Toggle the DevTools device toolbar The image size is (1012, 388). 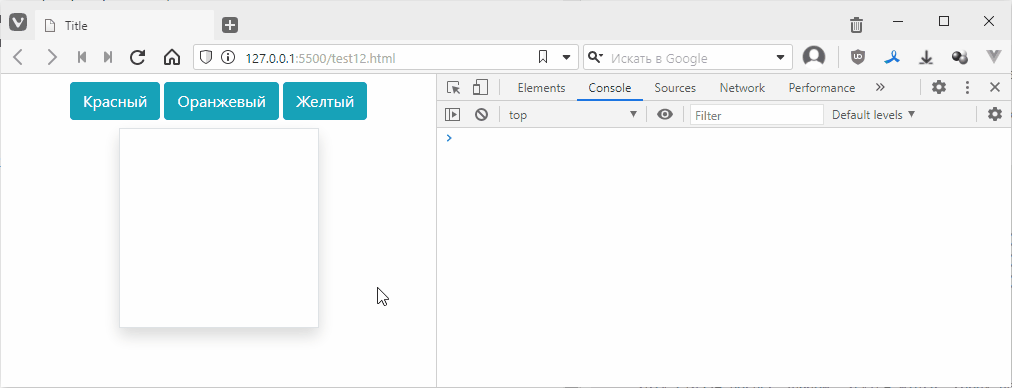coord(480,88)
